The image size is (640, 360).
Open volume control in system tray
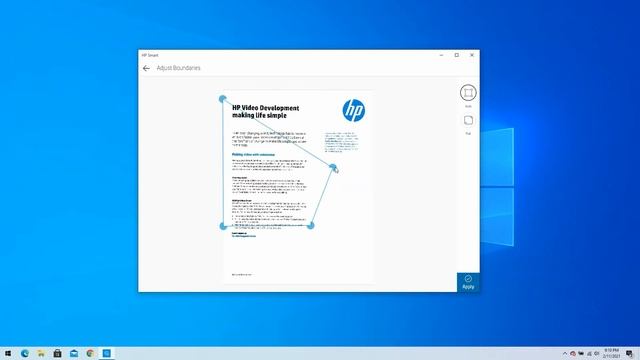[596, 353]
